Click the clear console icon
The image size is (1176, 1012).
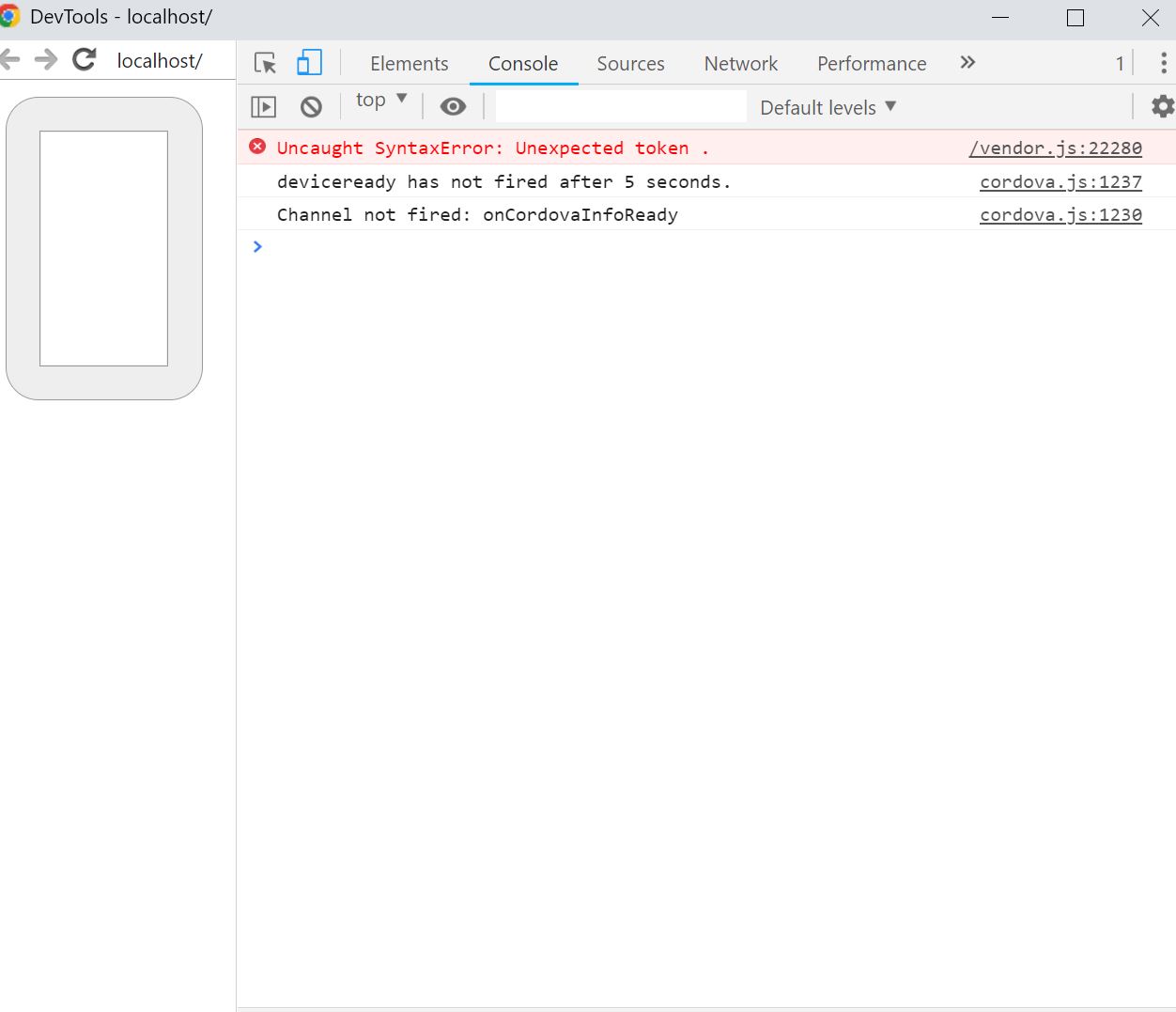311,106
